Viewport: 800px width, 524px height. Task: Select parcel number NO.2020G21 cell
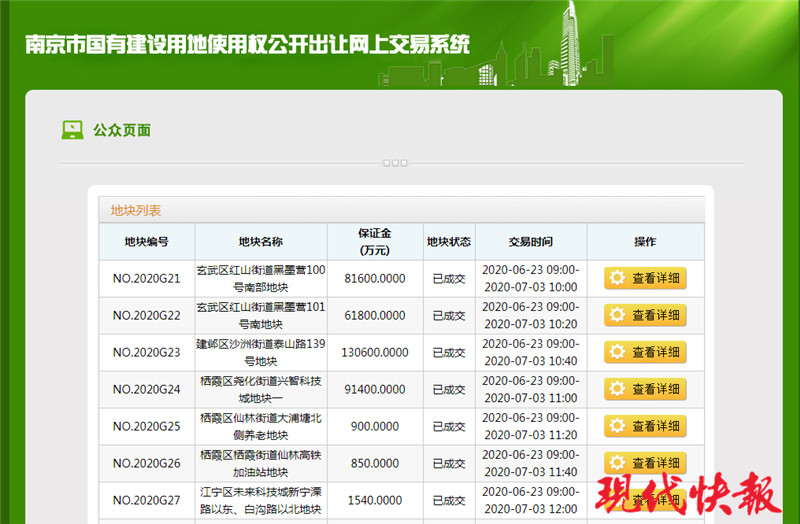146,278
